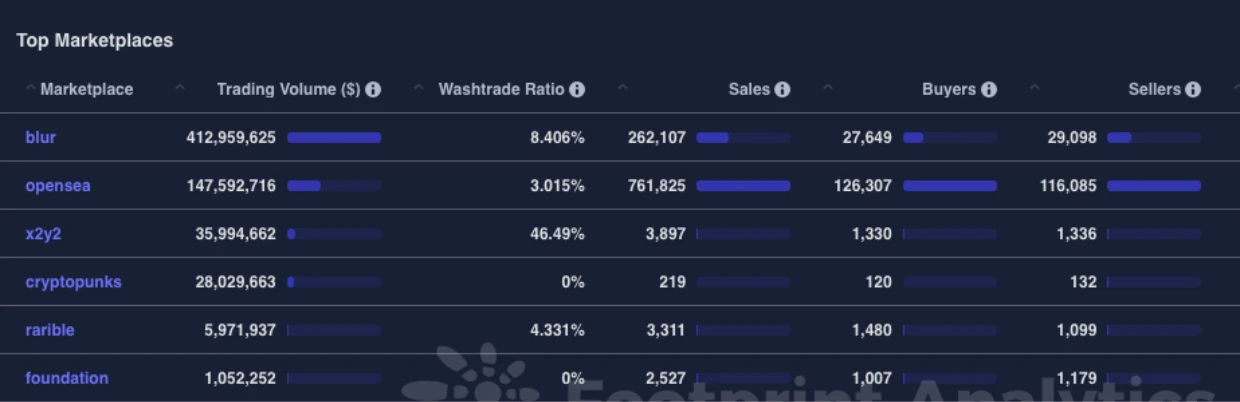Screen dimensions: 1240x402
Task: Click the Trading Volume ($) column header
Action: [x=288, y=90]
